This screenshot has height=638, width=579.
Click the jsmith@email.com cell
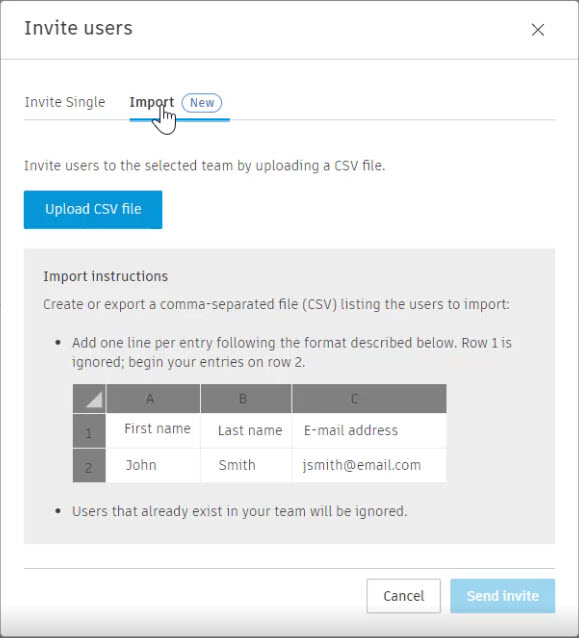tap(369, 466)
